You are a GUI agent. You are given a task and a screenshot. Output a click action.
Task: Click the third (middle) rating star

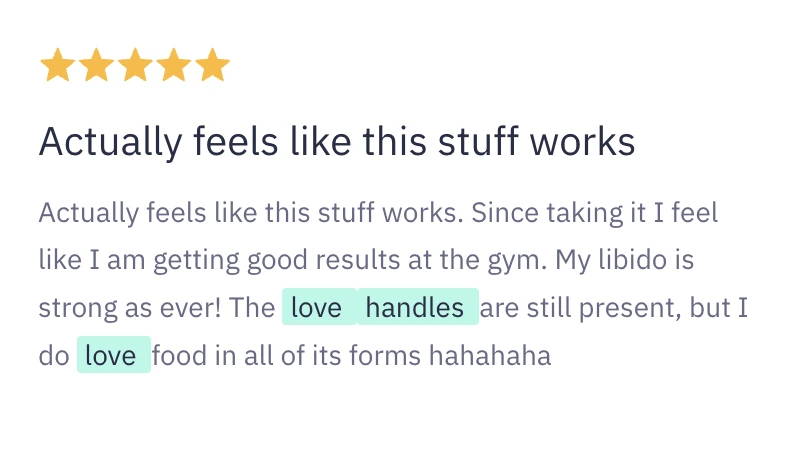pos(135,67)
